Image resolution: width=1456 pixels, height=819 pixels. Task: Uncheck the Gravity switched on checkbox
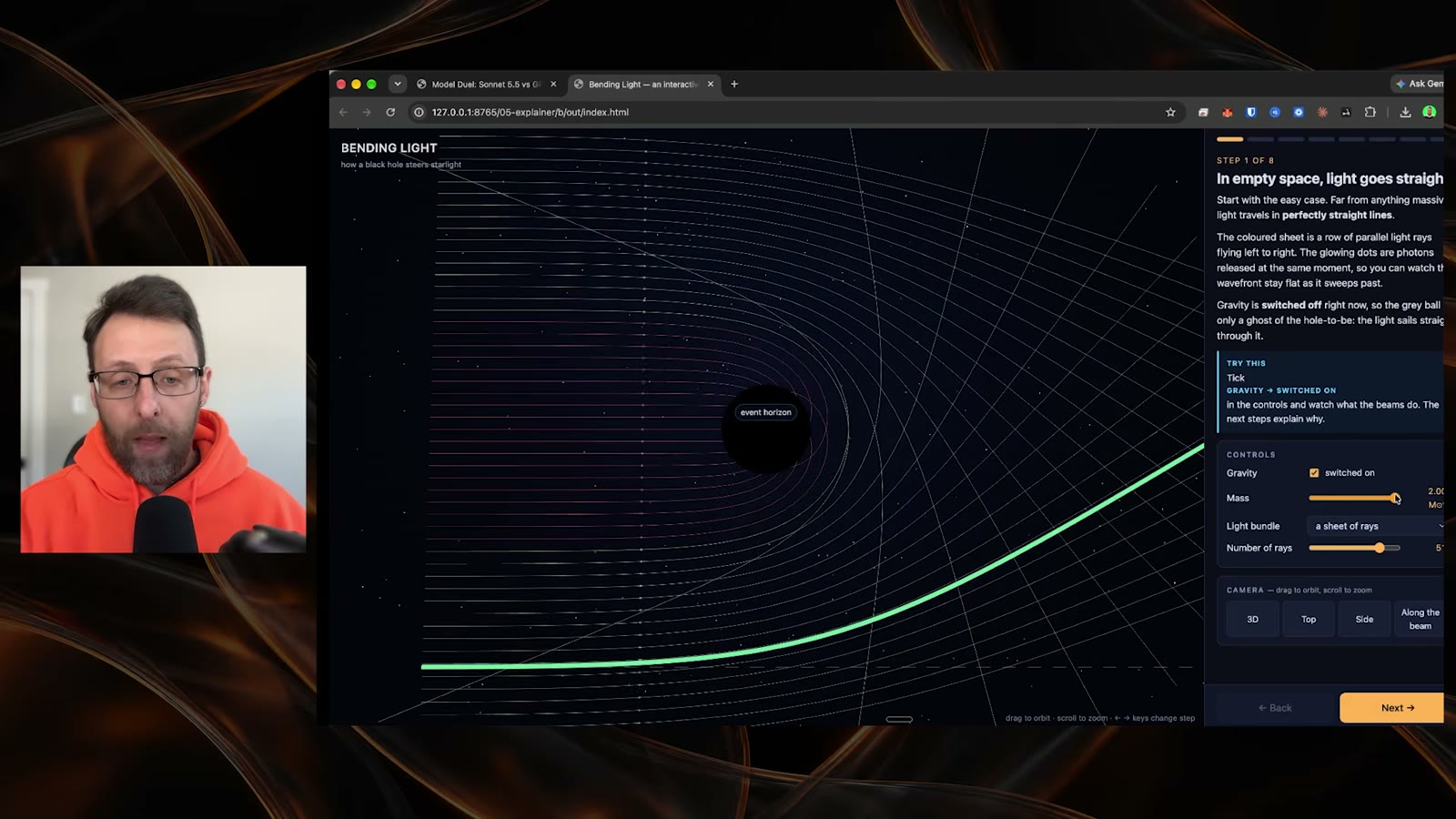click(1314, 472)
